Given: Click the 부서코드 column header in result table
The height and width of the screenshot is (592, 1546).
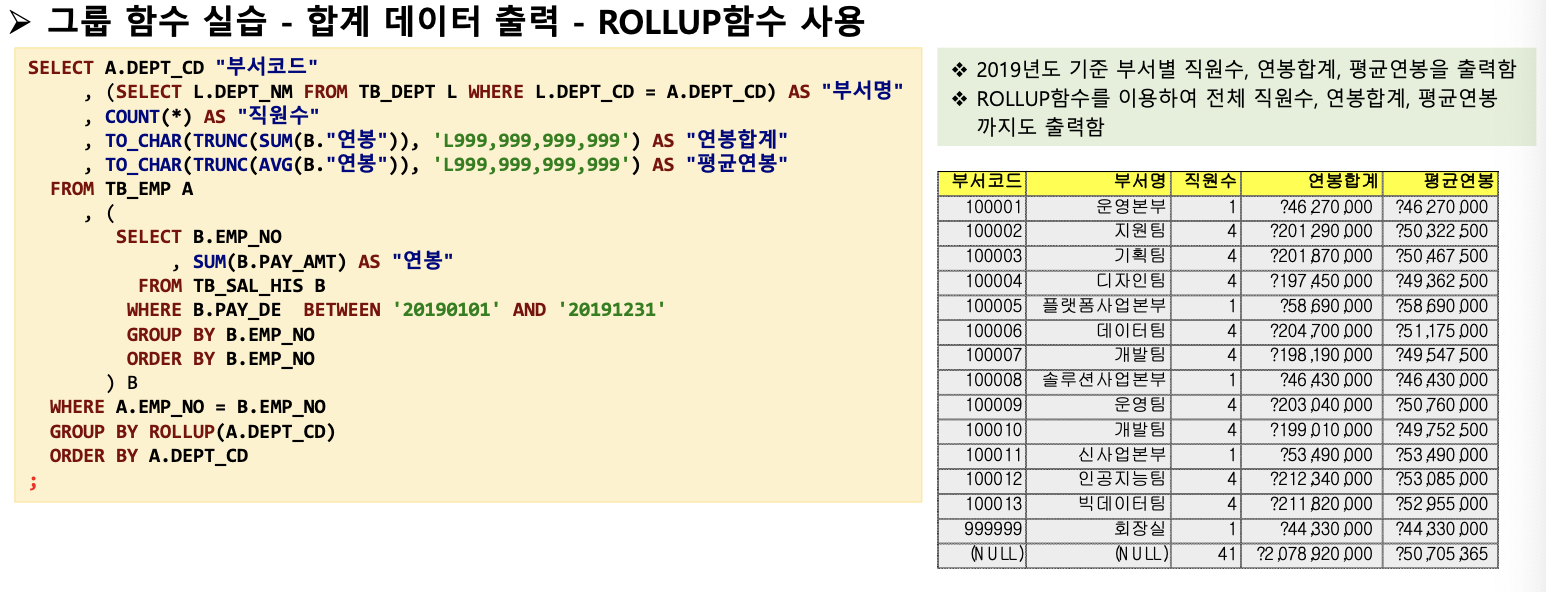Looking at the screenshot, I should (x=982, y=182).
